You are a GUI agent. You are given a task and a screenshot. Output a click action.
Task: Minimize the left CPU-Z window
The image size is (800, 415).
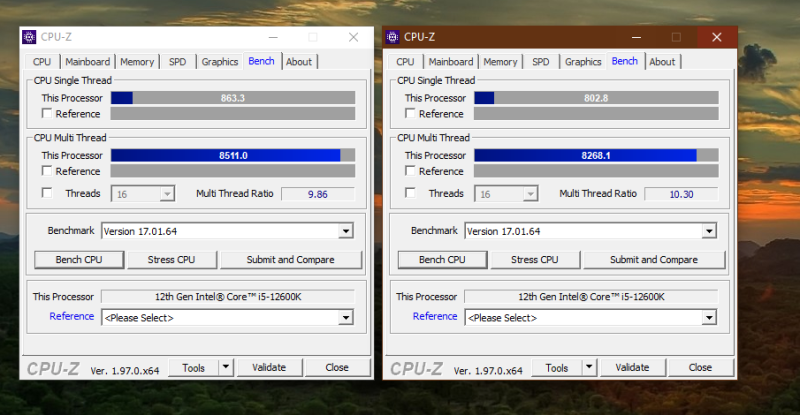click(273, 37)
